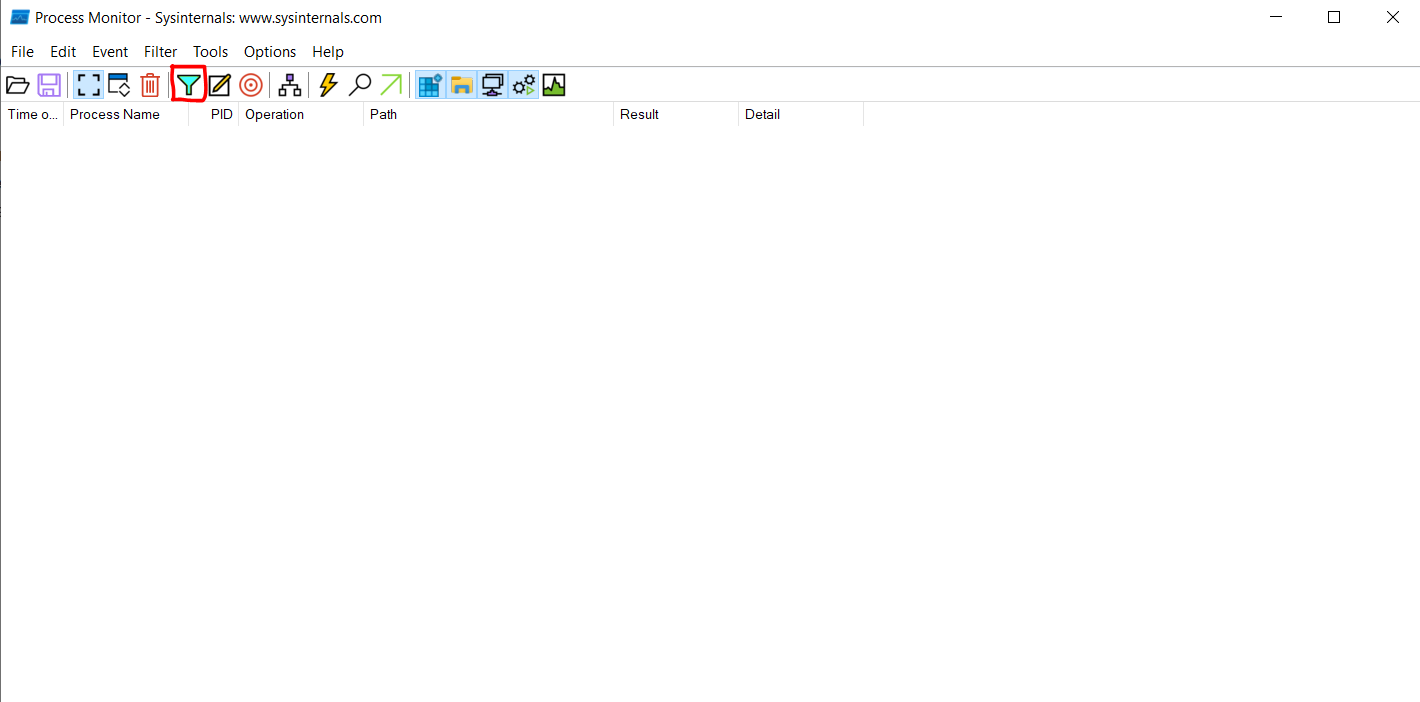The height and width of the screenshot is (702, 1420).
Task: Toggle Show Process and Thread Activity icon
Action: [524, 85]
